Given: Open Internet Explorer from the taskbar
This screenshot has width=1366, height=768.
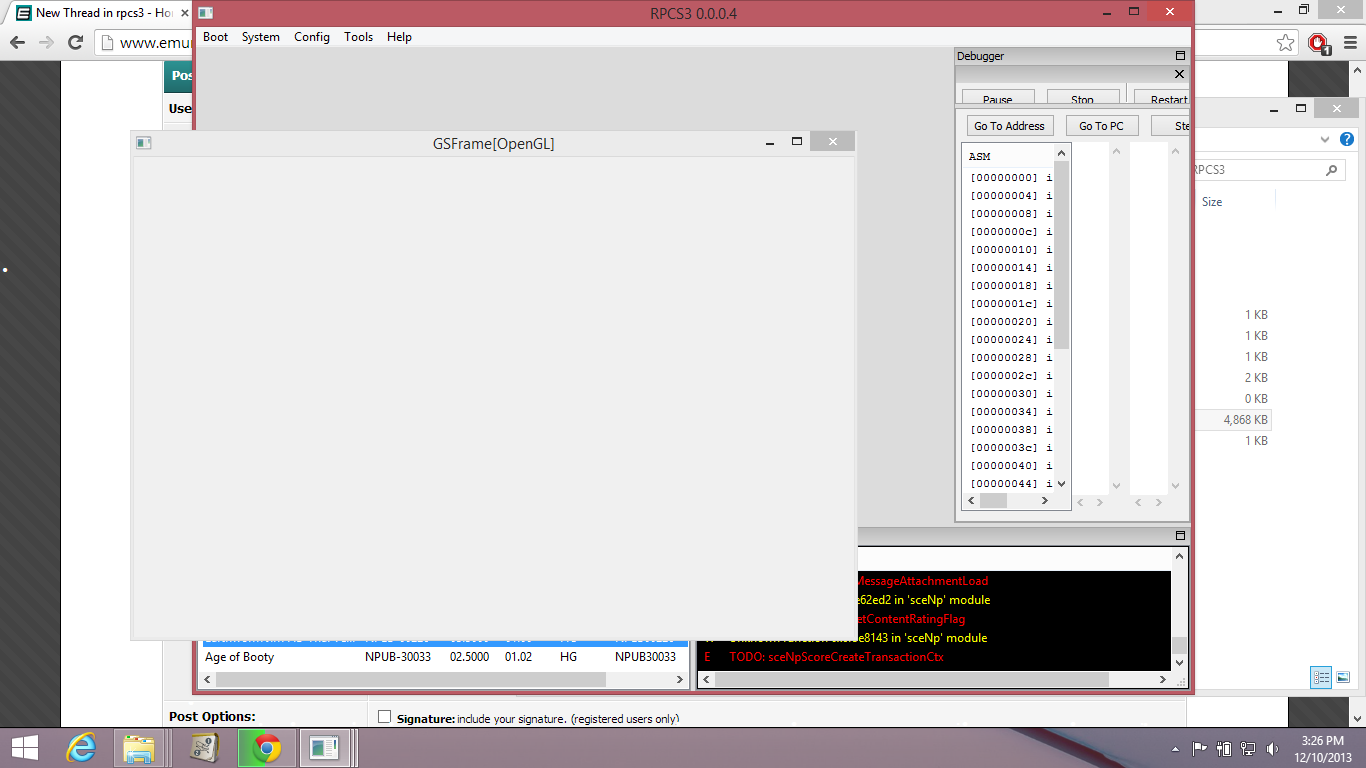Looking at the screenshot, I should [81, 747].
